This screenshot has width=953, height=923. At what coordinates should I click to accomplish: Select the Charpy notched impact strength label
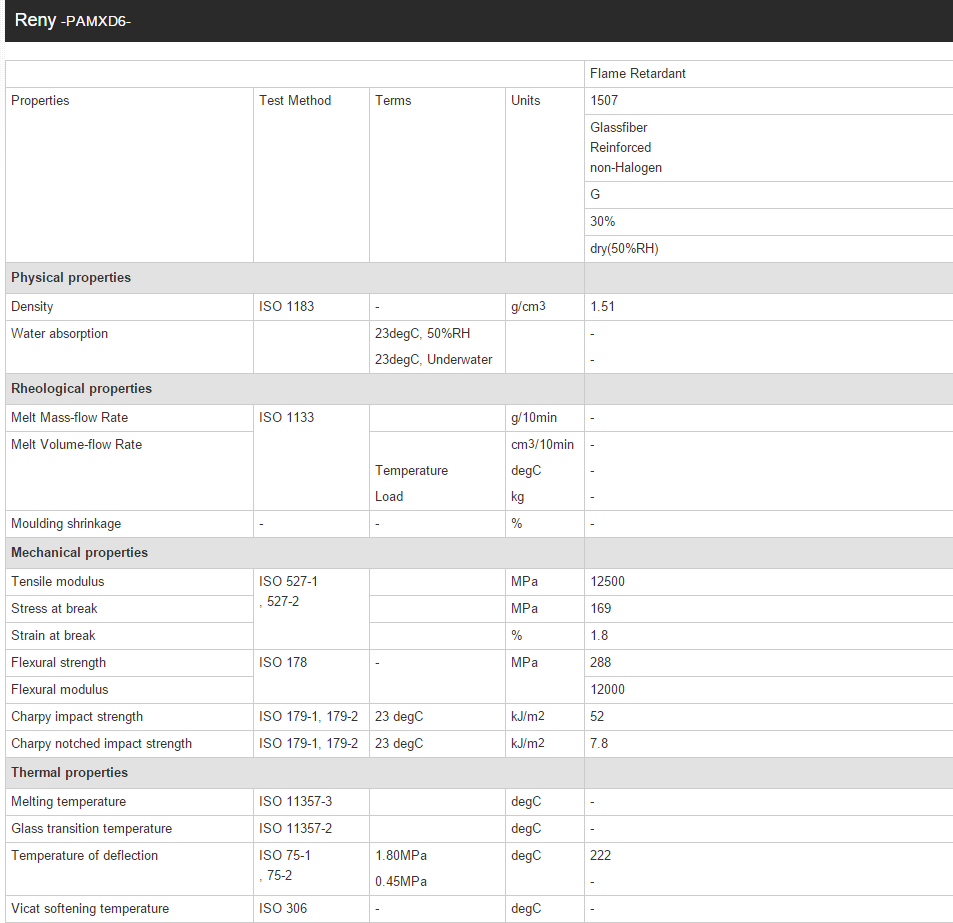pyautogui.click(x=101, y=744)
